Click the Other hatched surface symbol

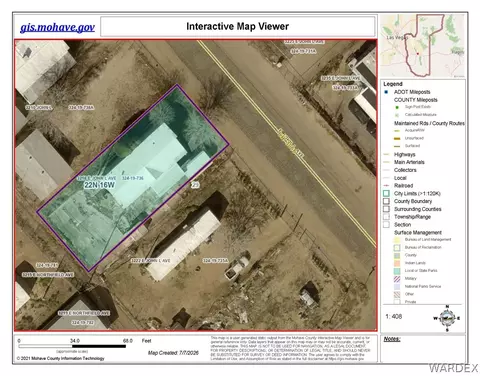click(397, 294)
